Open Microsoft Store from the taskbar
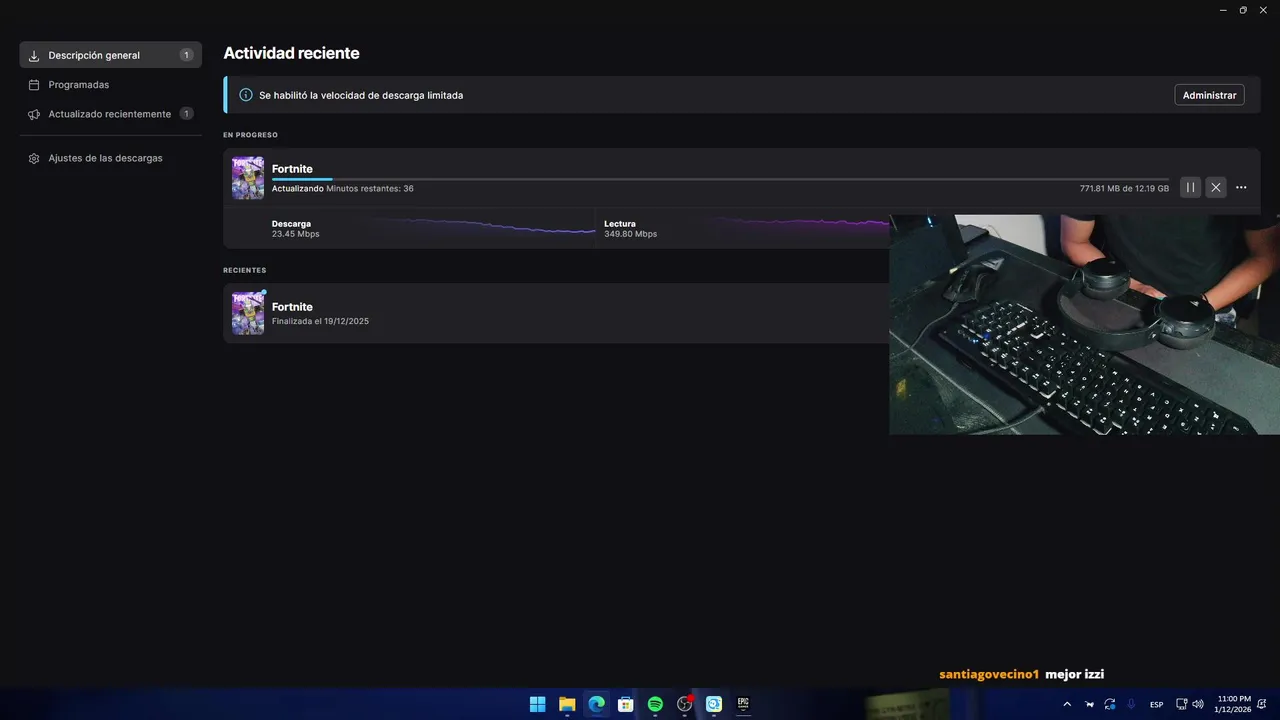The height and width of the screenshot is (720, 1280). (x=625, y=704)
